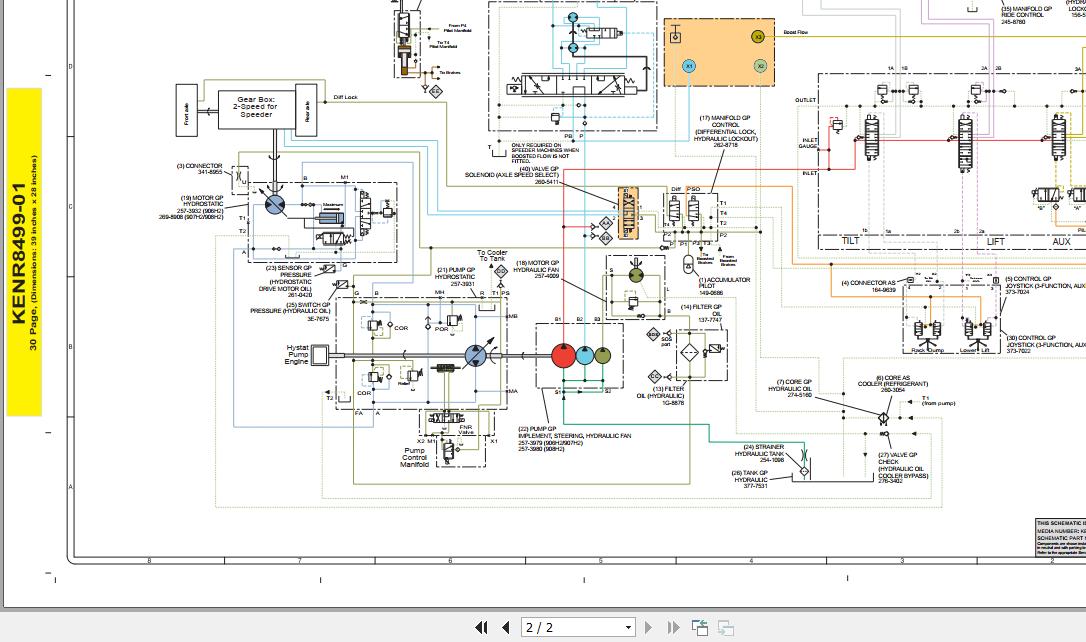Click the olive pump circle B3

coord(602,355)
